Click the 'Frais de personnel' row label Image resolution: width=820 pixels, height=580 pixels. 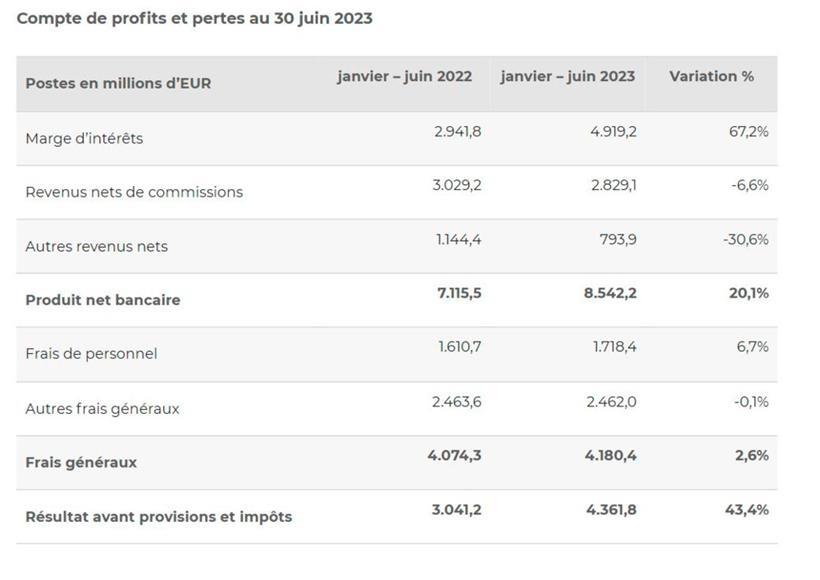coord(91,353)
